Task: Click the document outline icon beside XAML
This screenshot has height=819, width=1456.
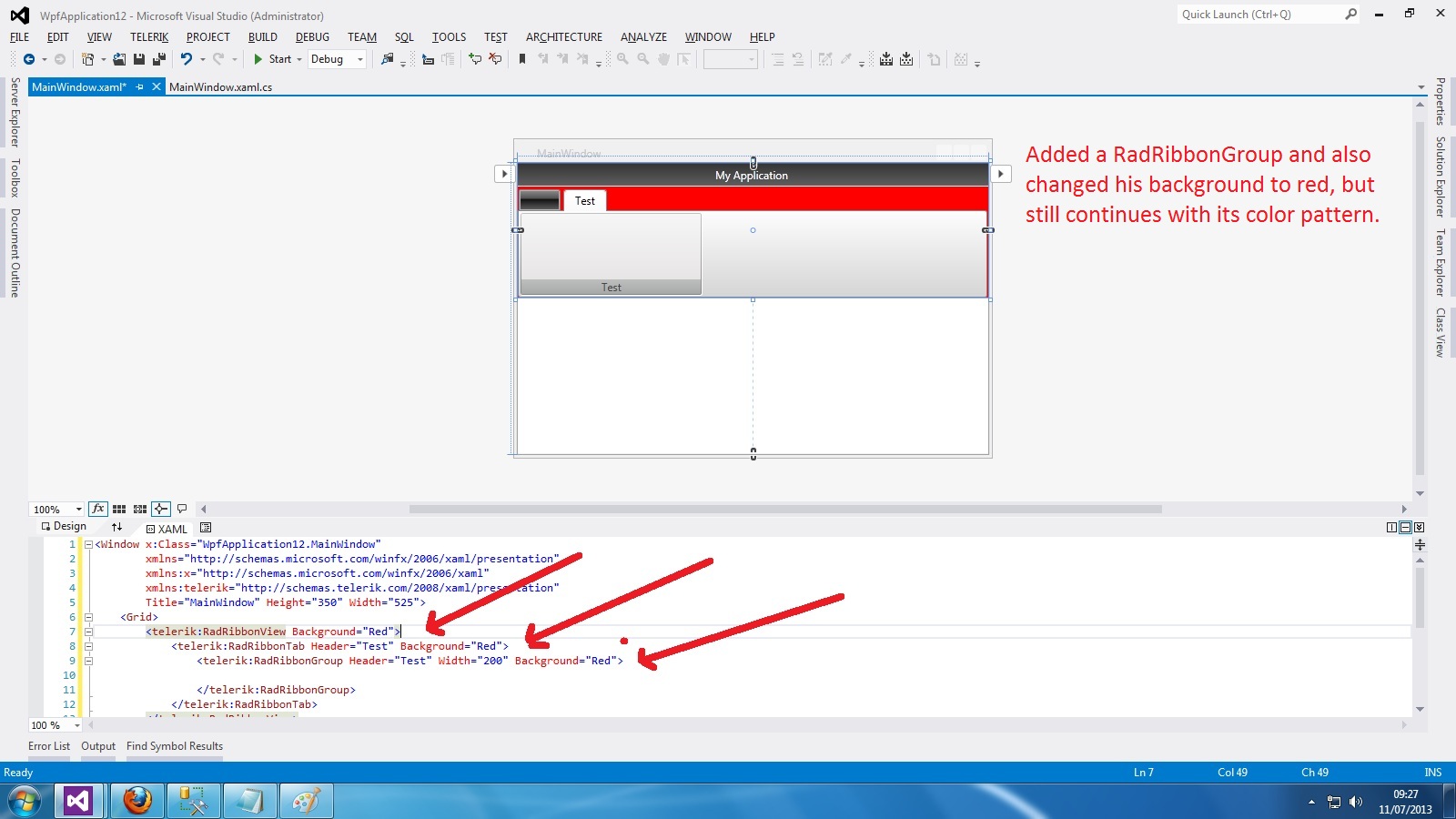Action: pyautogui.click(x=206, y=528)
